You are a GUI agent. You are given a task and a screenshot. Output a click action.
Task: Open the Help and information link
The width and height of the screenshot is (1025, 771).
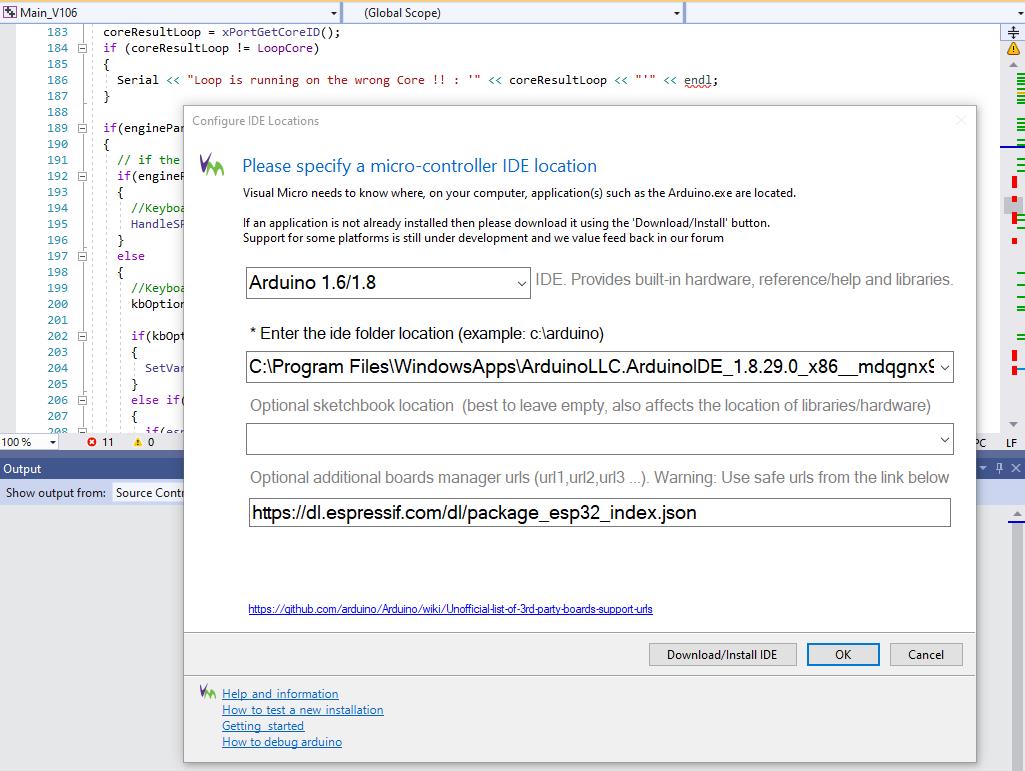280,694
